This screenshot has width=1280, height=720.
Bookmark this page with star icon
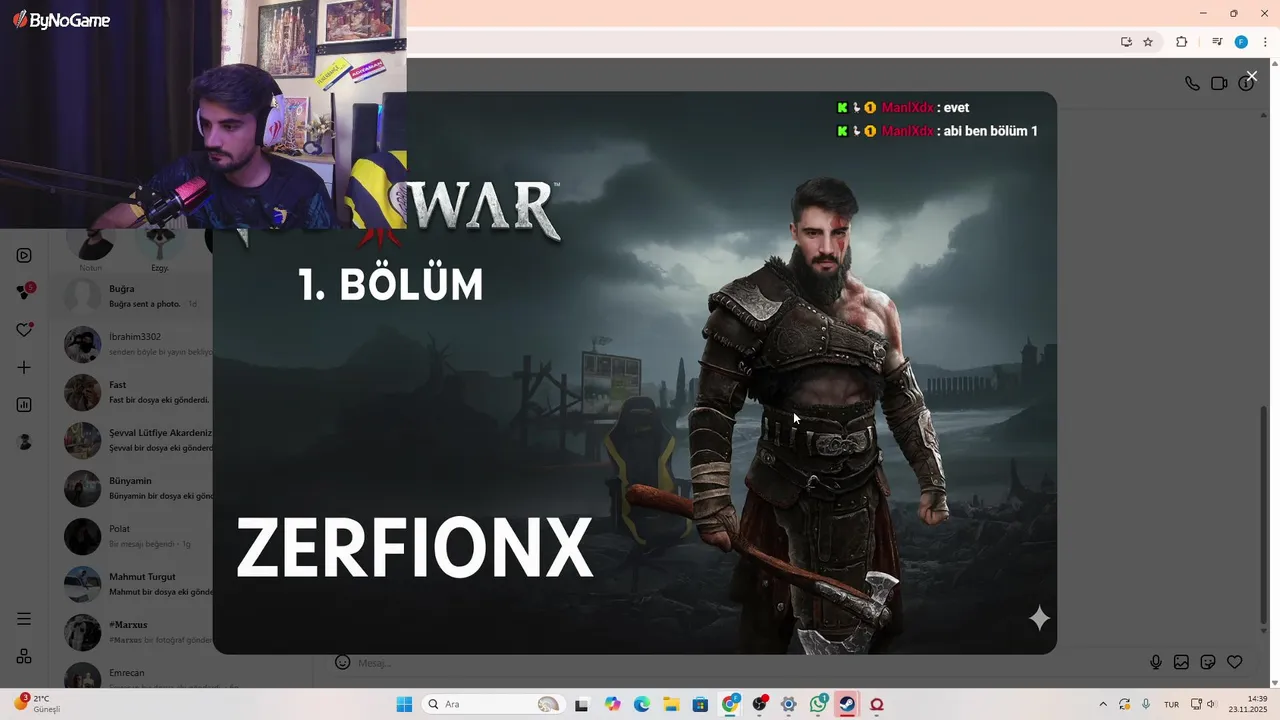(x=1148, y=42)
